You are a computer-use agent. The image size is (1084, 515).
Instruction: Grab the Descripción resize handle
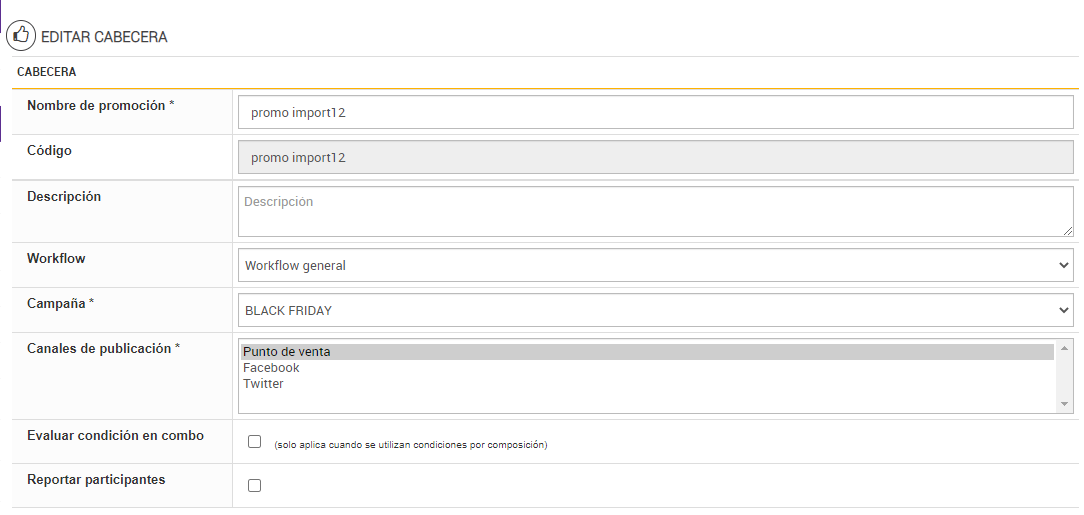pyautogui.click(x=1068, y=231)
